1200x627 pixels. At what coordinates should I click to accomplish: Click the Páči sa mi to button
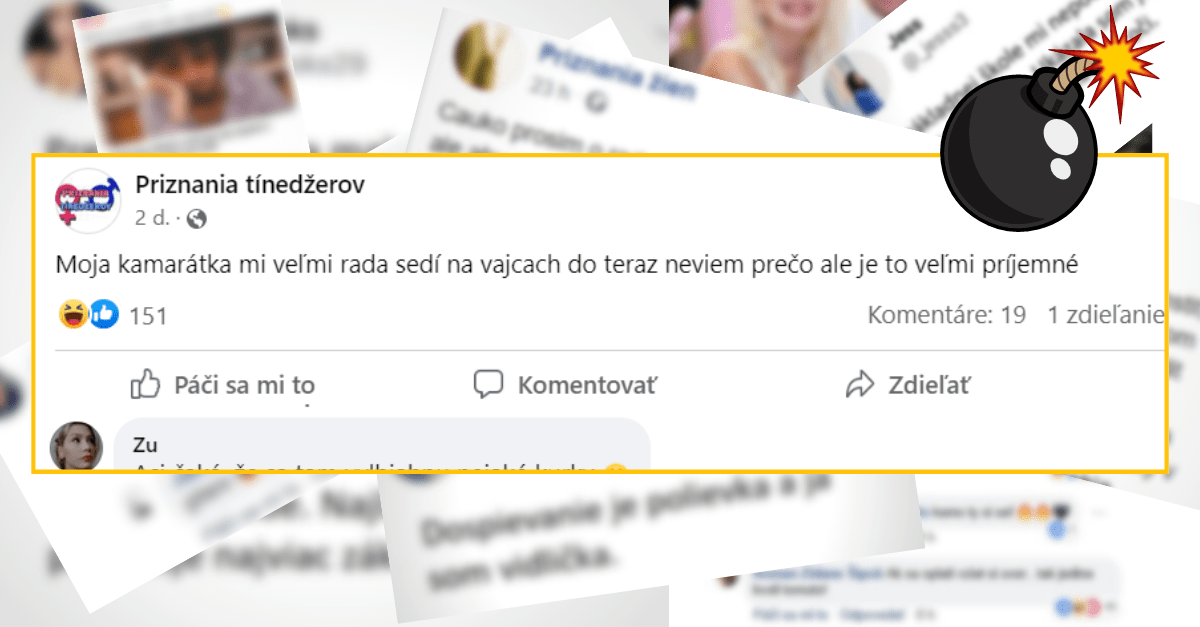tap(223, 384)
